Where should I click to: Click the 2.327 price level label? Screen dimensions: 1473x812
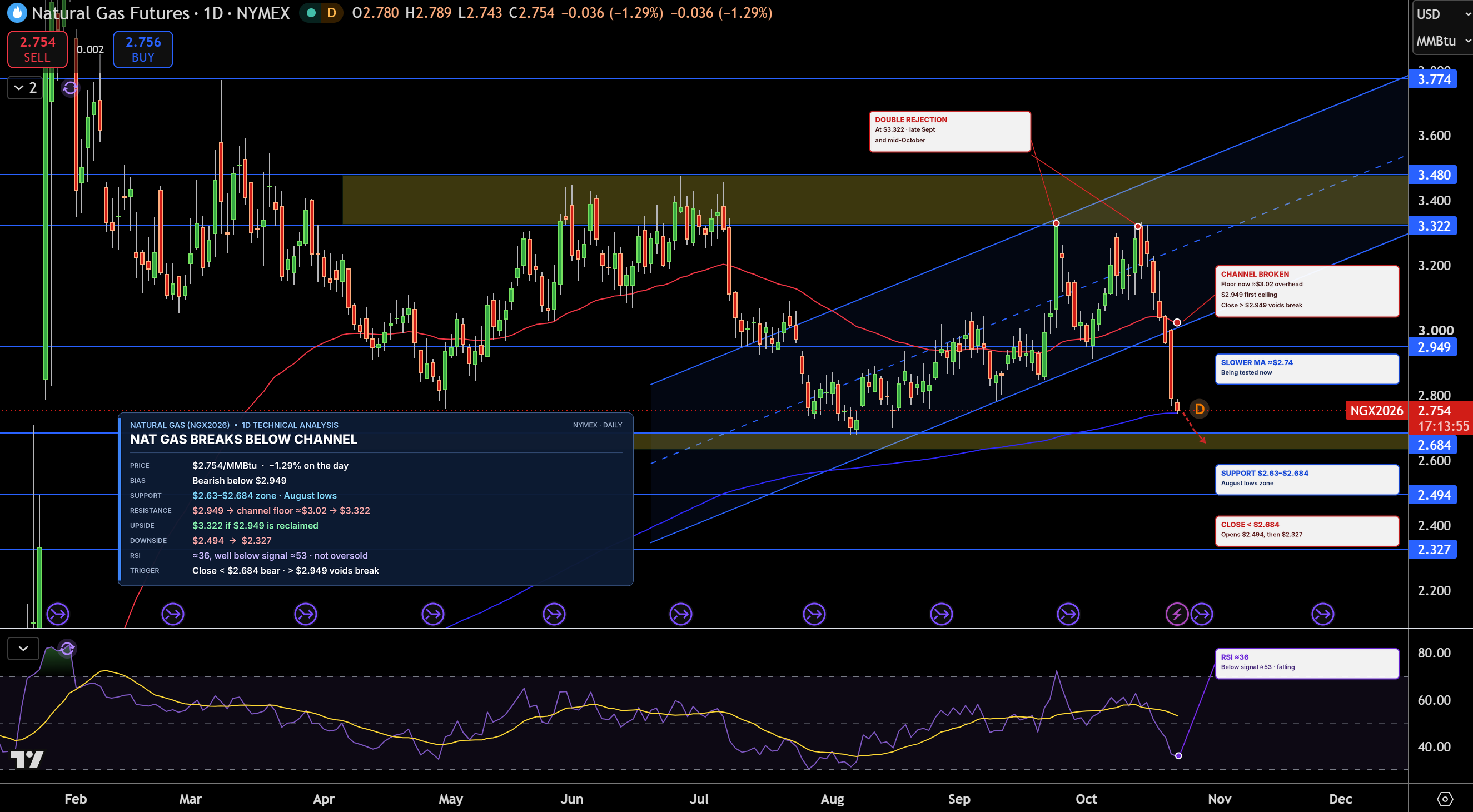1434,549
